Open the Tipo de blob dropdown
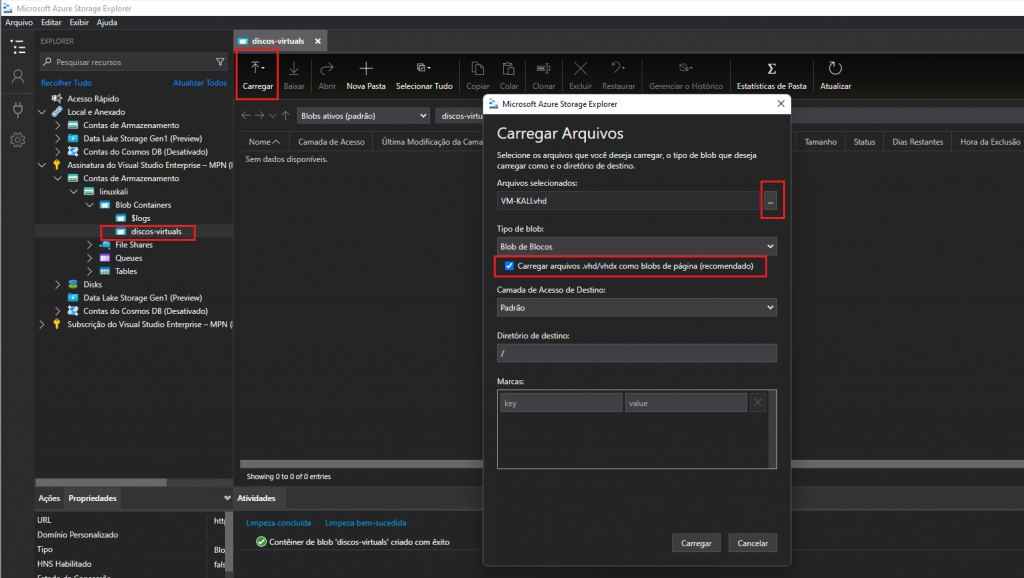Screen dimensions: 1024x578 tap(637, 247)
